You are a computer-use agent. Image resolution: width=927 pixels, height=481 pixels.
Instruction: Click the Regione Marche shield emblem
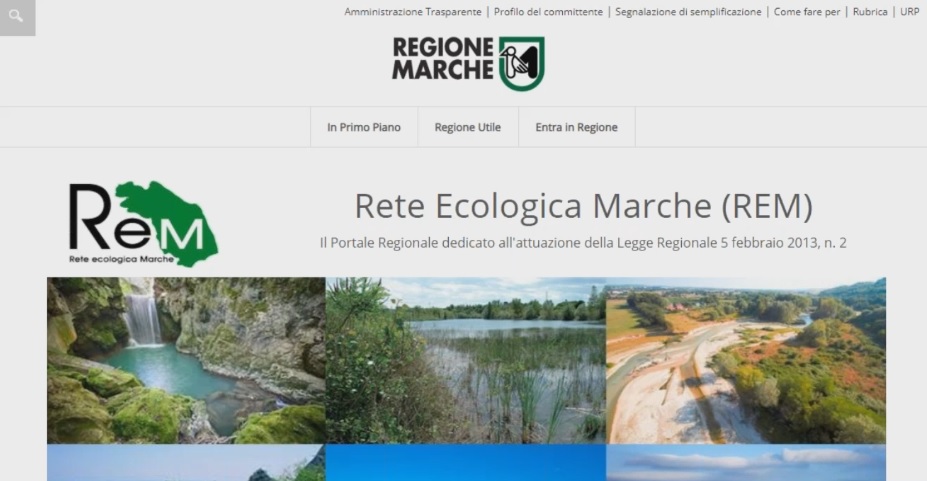click(521, 63)
